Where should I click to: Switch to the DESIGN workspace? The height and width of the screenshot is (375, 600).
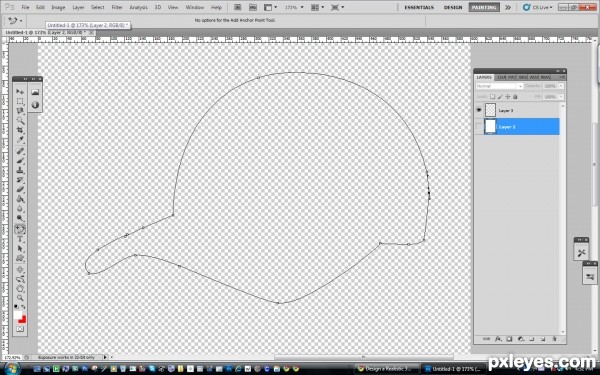point(453,7)
